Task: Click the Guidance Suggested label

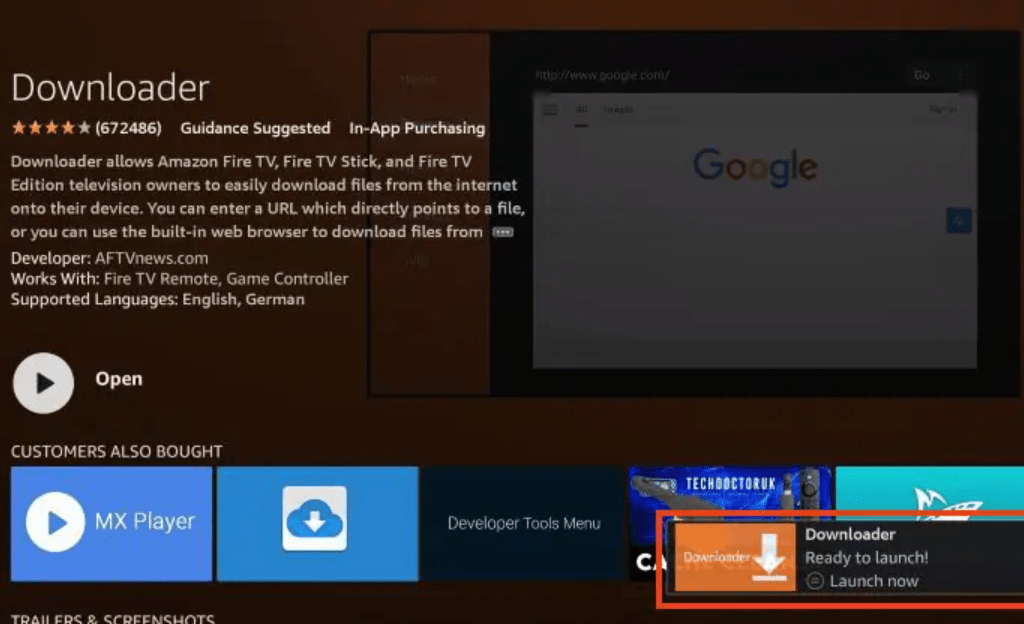Action: click(x=255, y=129)
